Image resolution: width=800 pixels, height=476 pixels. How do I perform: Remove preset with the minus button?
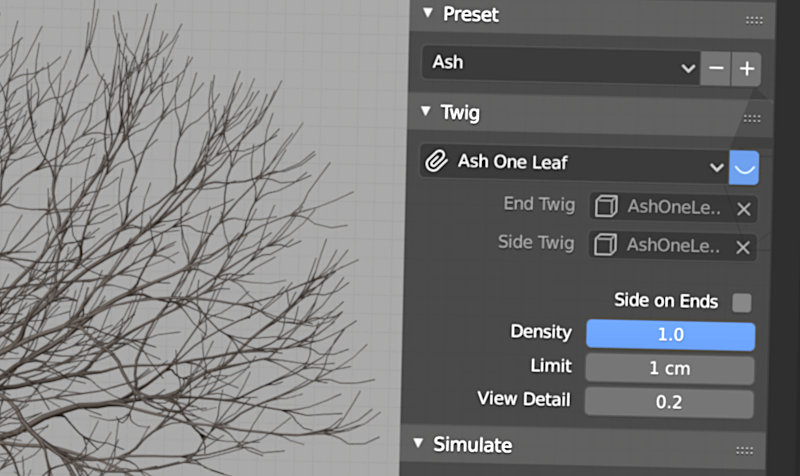coord(716,68)
